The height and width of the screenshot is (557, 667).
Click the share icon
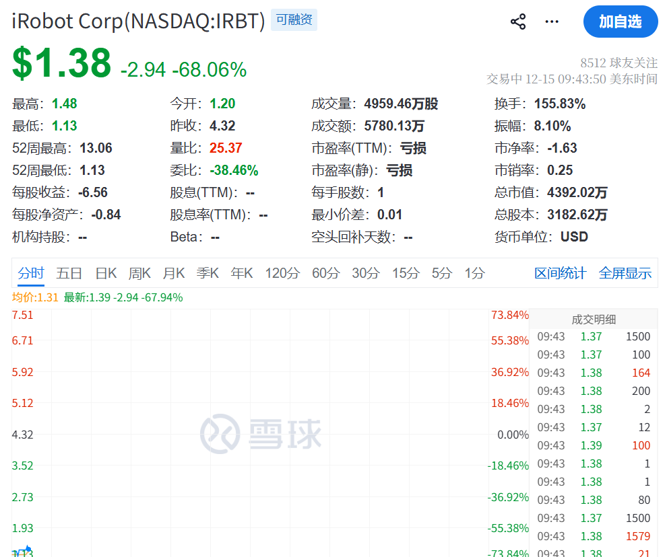click(518, 21)
